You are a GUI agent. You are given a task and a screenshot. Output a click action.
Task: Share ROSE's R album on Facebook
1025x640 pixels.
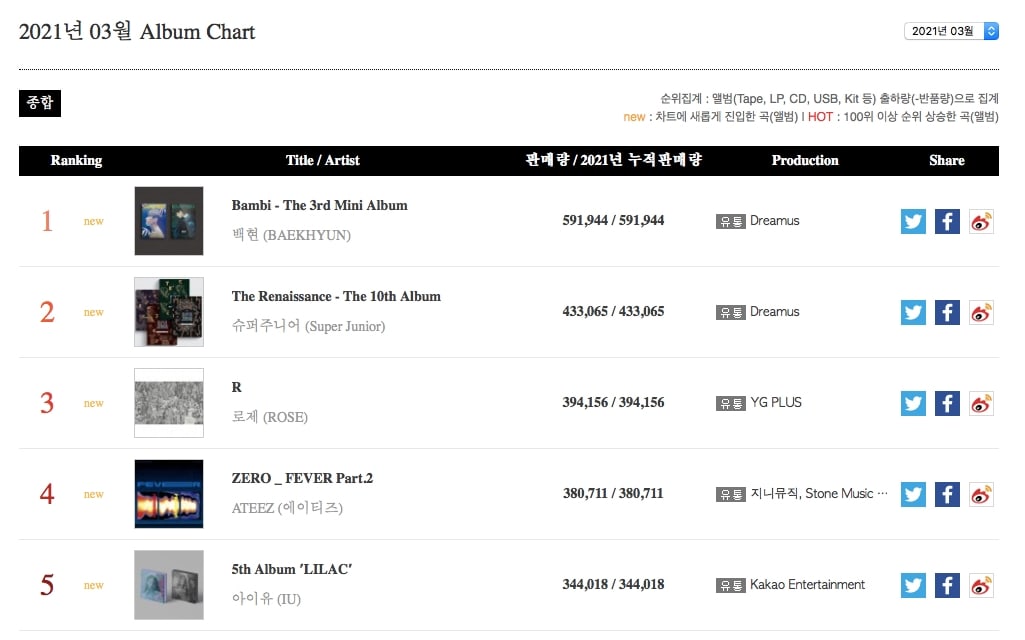coord(947,403)
